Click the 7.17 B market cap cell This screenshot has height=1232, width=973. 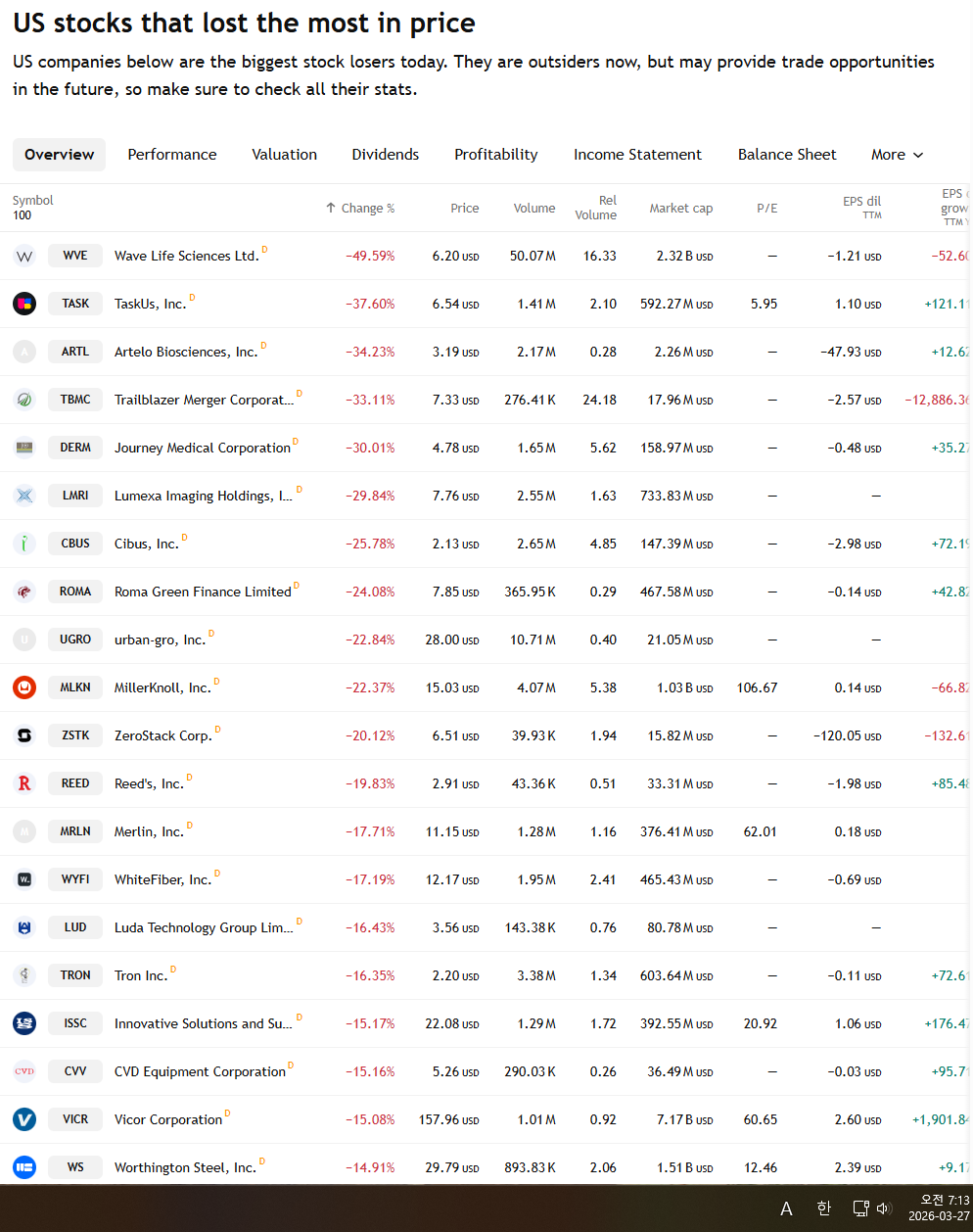pos(684,1119)
